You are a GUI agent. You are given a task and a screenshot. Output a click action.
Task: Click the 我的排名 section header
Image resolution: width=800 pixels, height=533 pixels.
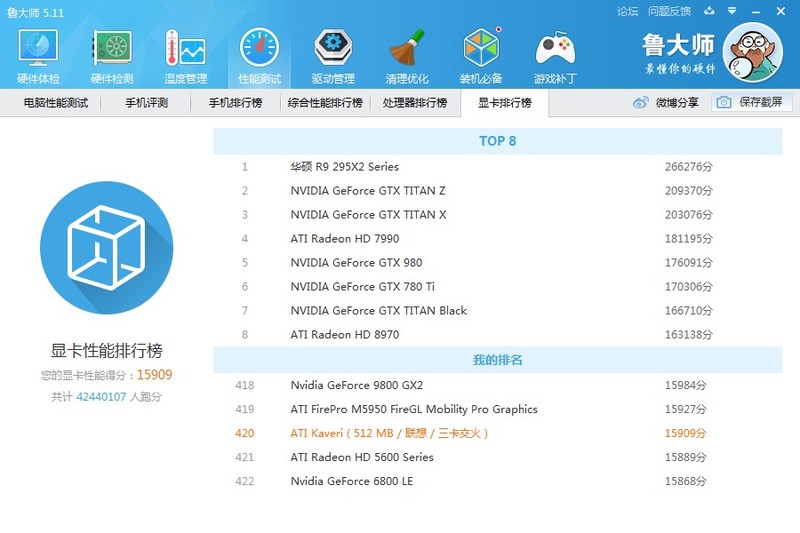click(497, 360)
